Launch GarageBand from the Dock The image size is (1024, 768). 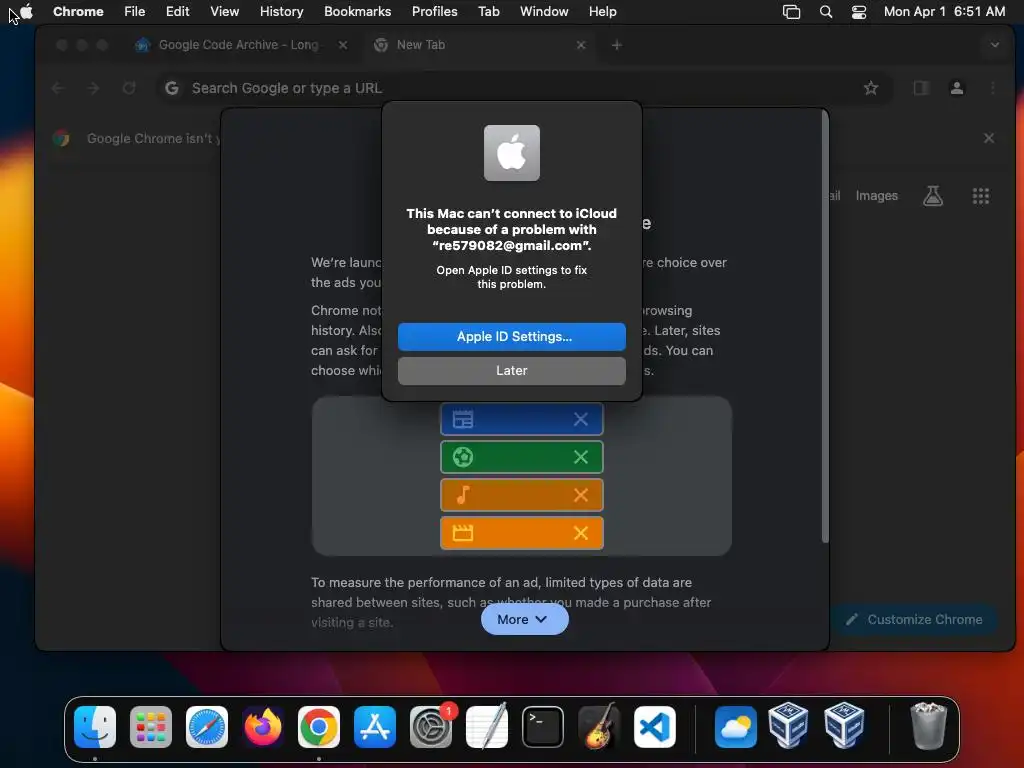598,727
